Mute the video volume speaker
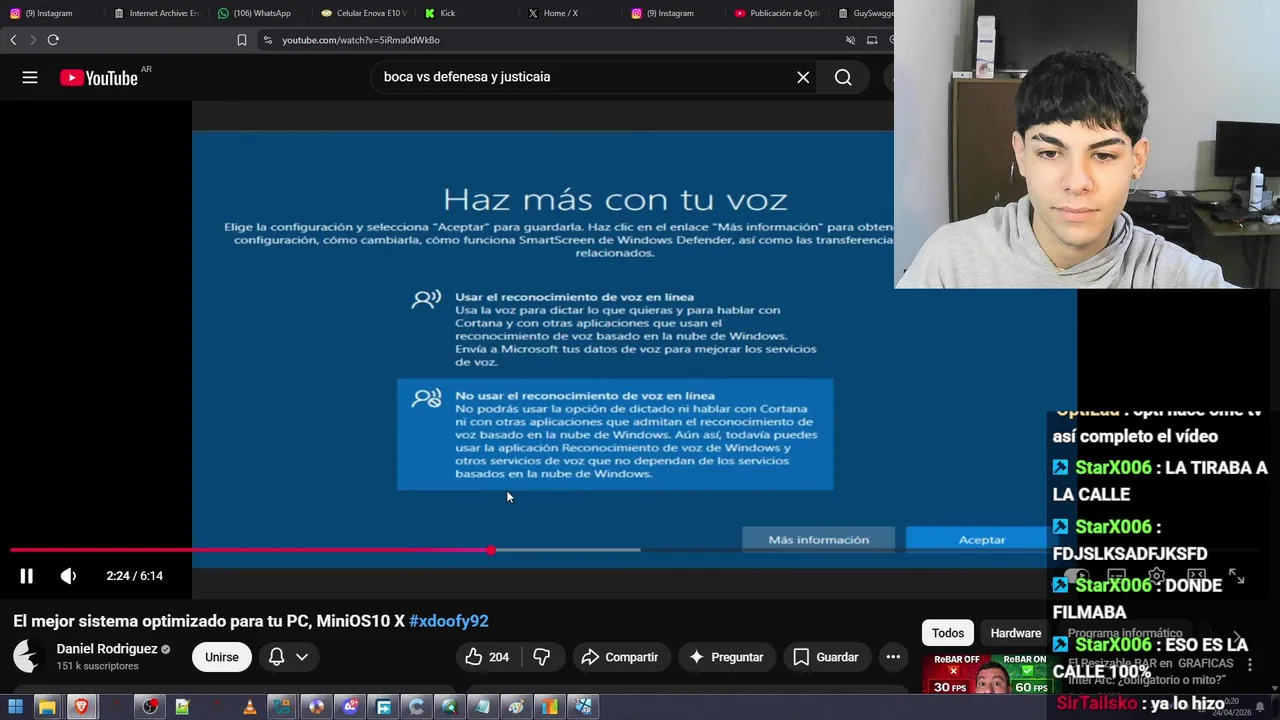This screenshot has height=720, width=1280. (x=68, y=576)
